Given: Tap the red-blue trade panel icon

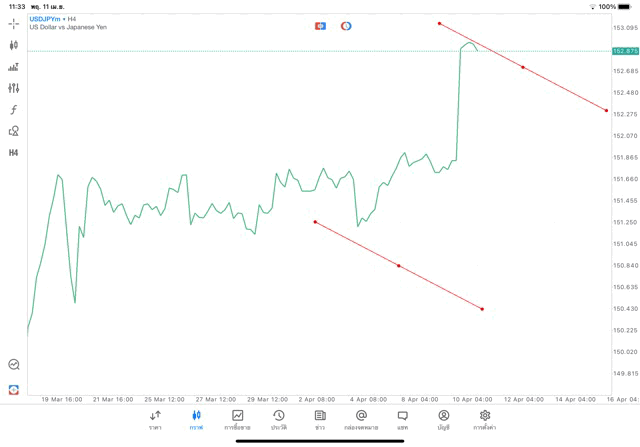Looking at the screenshot, I should pyautogui.click(x=320, y=26).
